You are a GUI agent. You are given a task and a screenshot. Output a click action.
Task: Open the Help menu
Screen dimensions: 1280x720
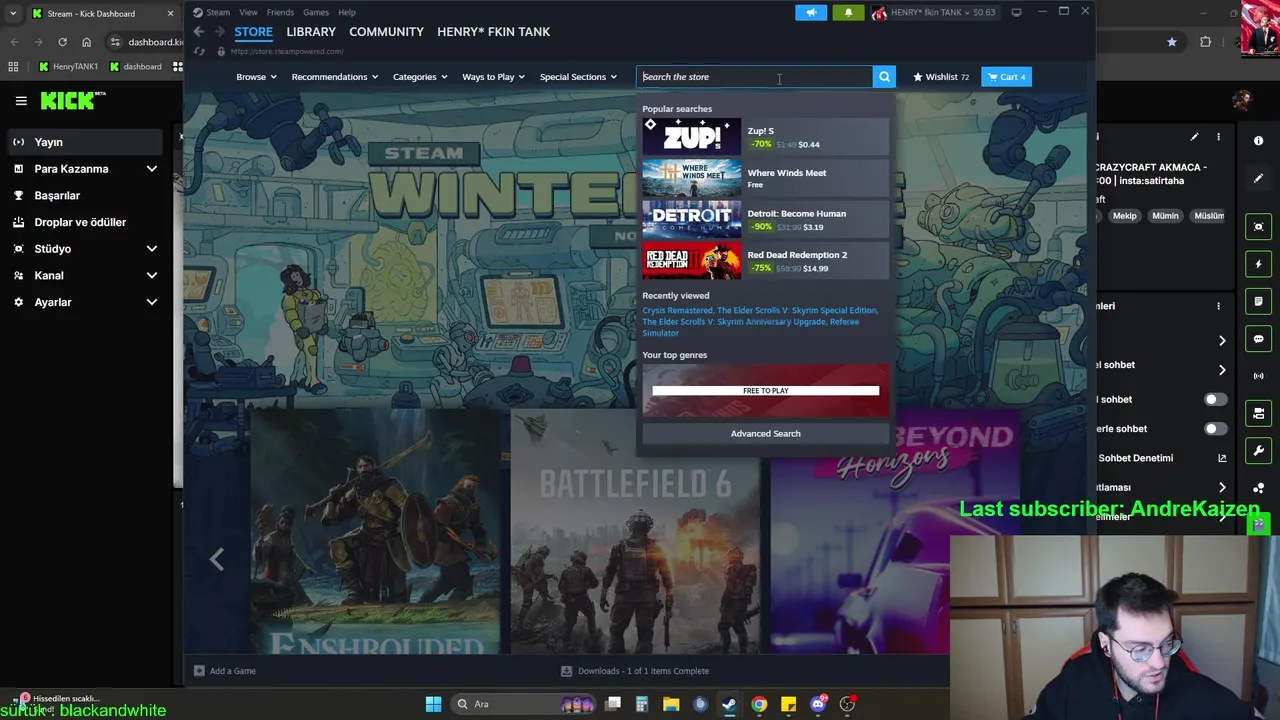pos(347,12)
